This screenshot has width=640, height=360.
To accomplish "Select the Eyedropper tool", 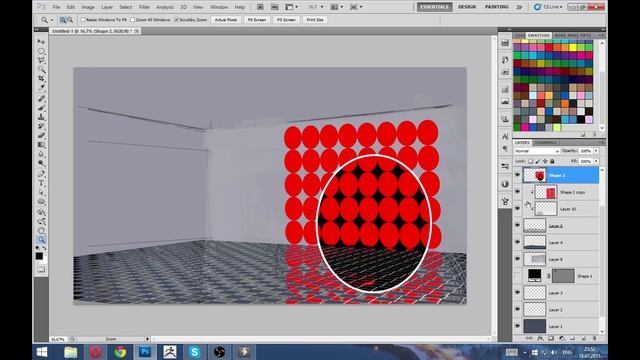I will [x=41, y=88].
